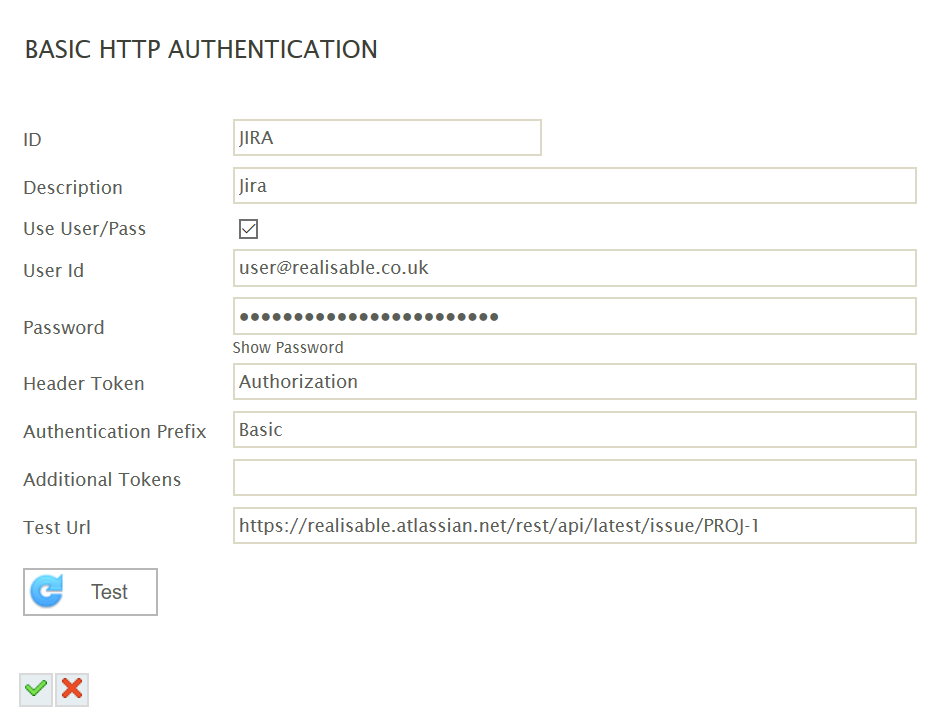Image resolution: width=947 pixels, height=718 pixels.
Task: Select the Test Url input field
Action: [x=574, y=526]
